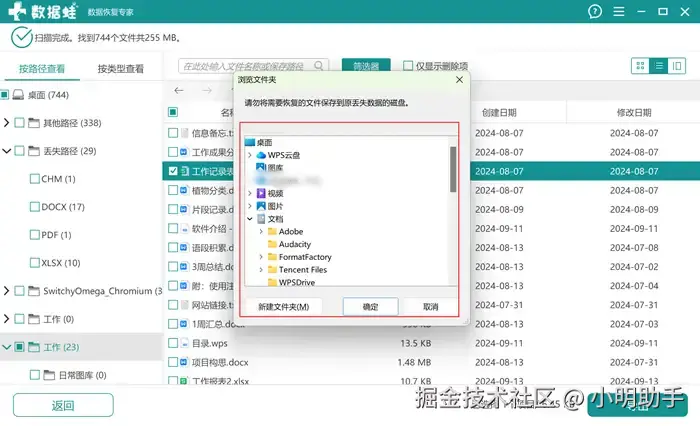700x426 pixels.
Task: Select the Audacity folder
Action: tap(289, 244)
